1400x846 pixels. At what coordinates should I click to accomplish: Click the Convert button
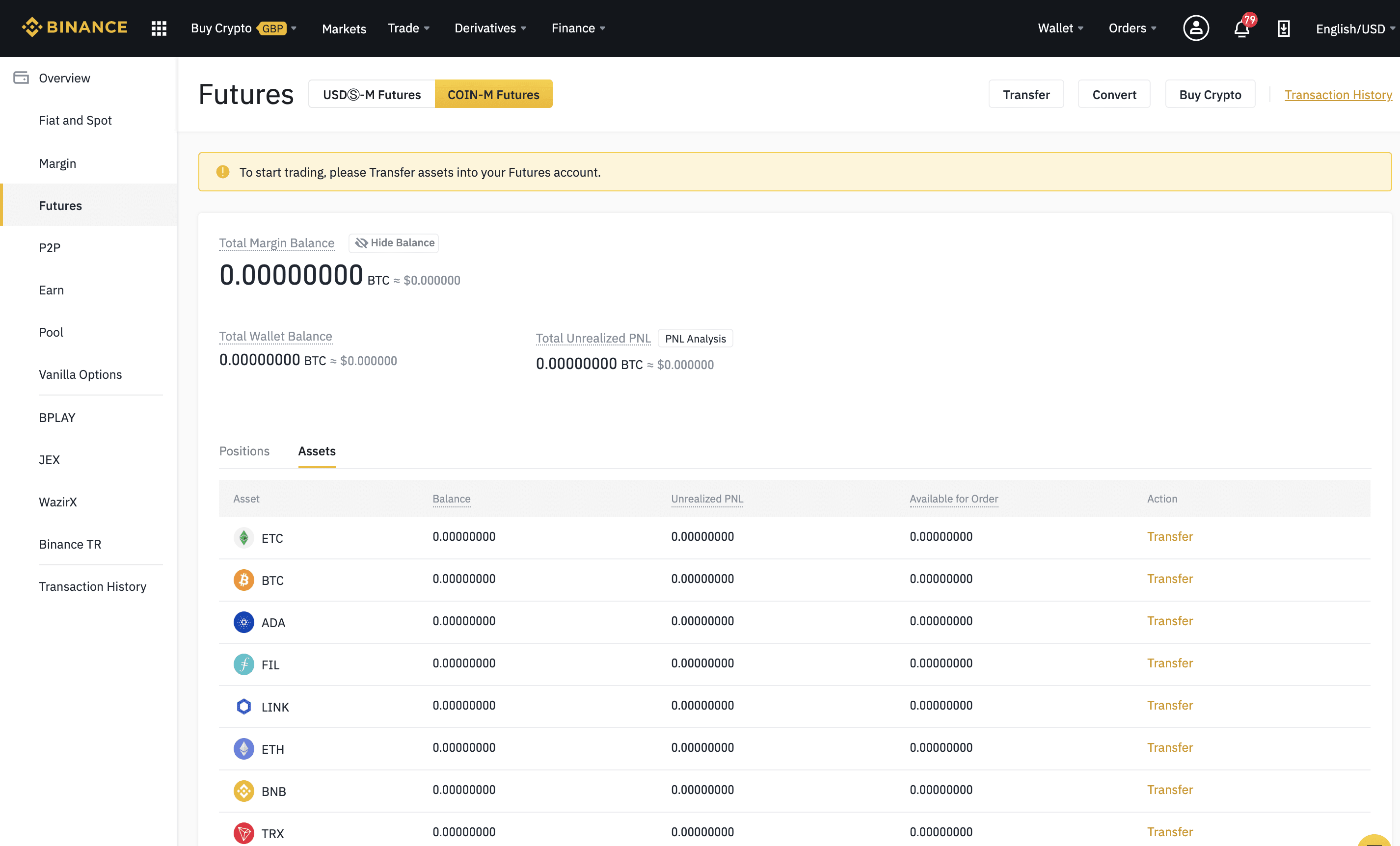(x=1114, y=94)
